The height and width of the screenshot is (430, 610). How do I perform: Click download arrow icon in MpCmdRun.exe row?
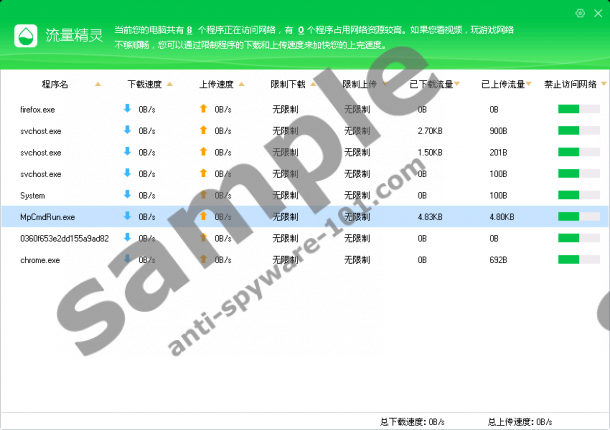(127, 216)
